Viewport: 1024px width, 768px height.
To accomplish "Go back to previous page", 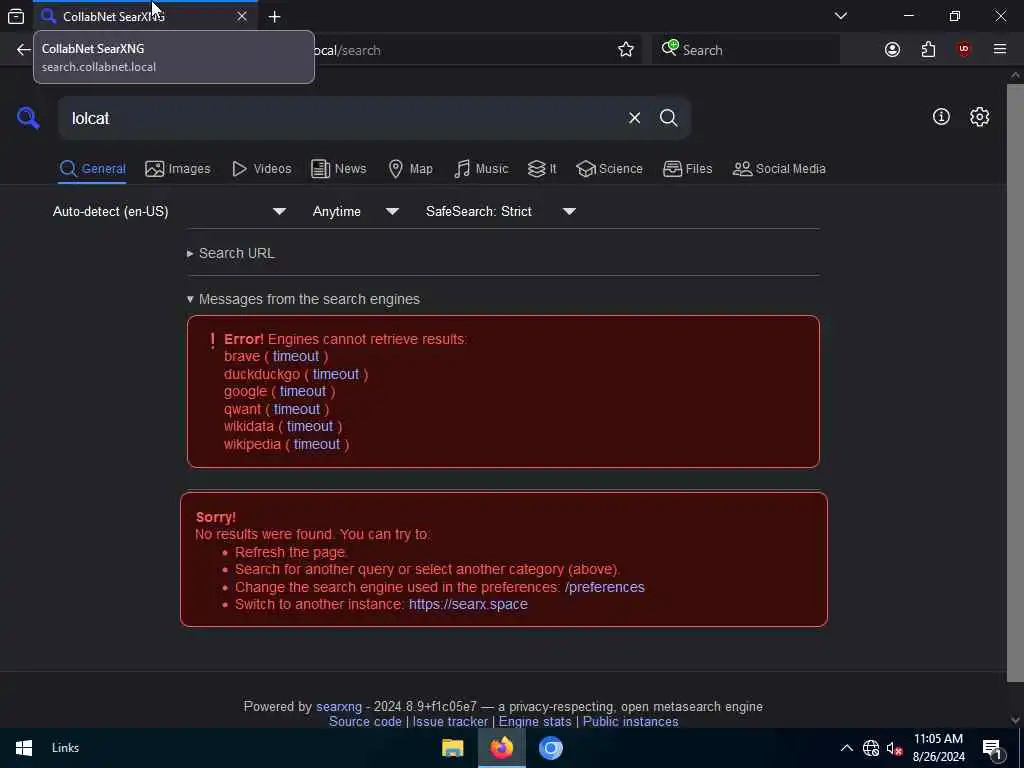I will click(24, 50).
